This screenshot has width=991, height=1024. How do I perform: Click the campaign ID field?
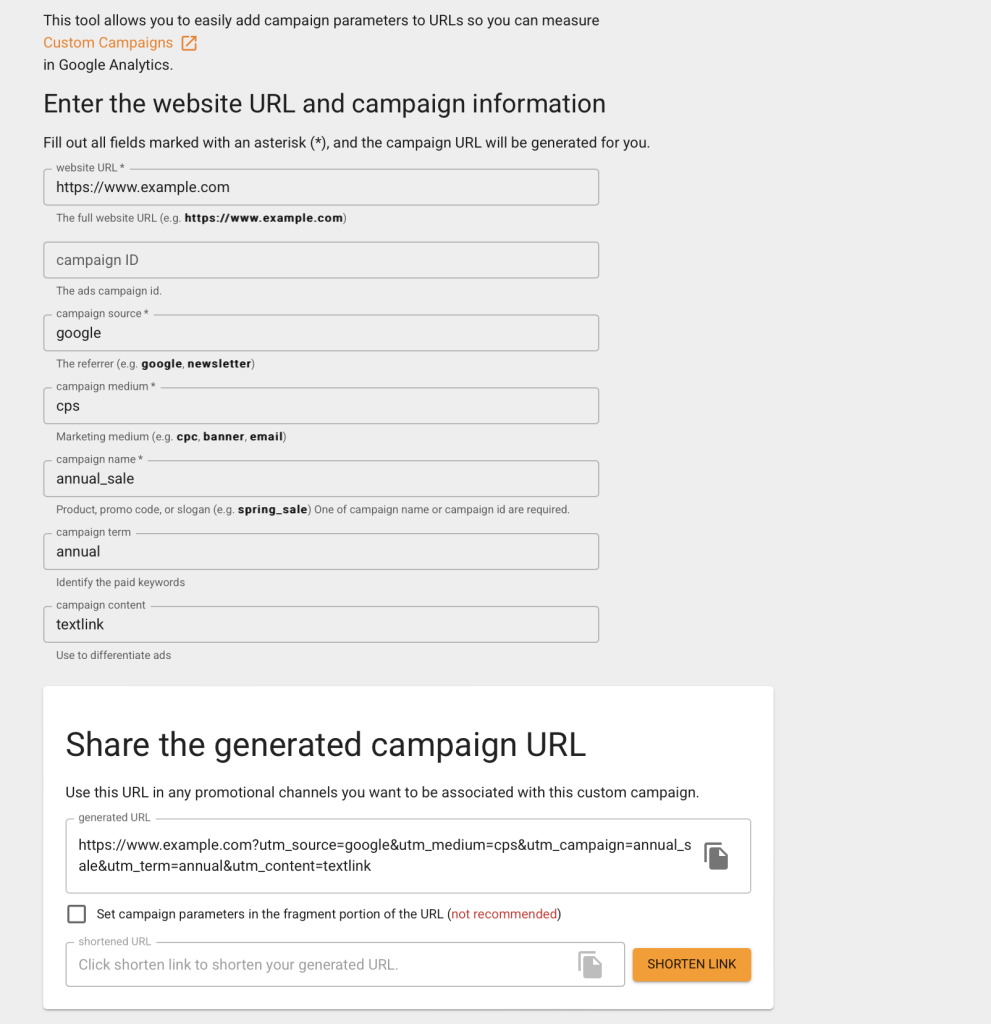point(320,259)
